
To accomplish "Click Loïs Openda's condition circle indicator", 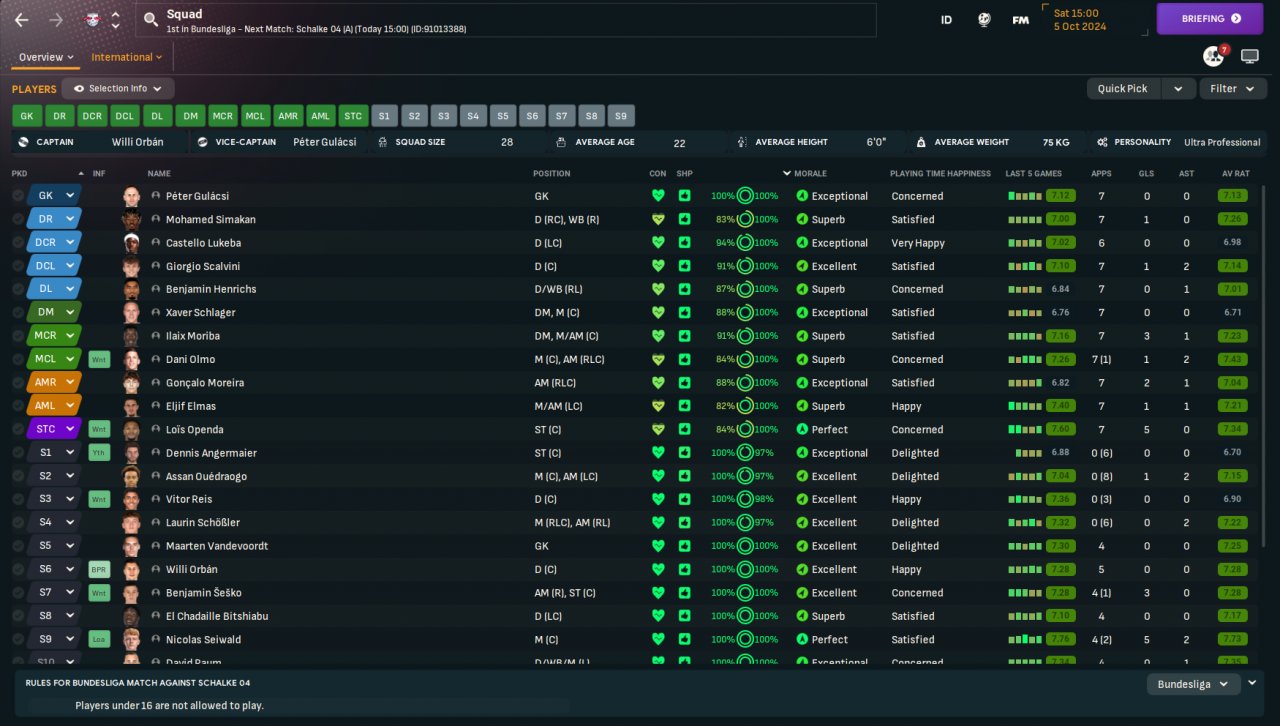I will click(745, 429).
